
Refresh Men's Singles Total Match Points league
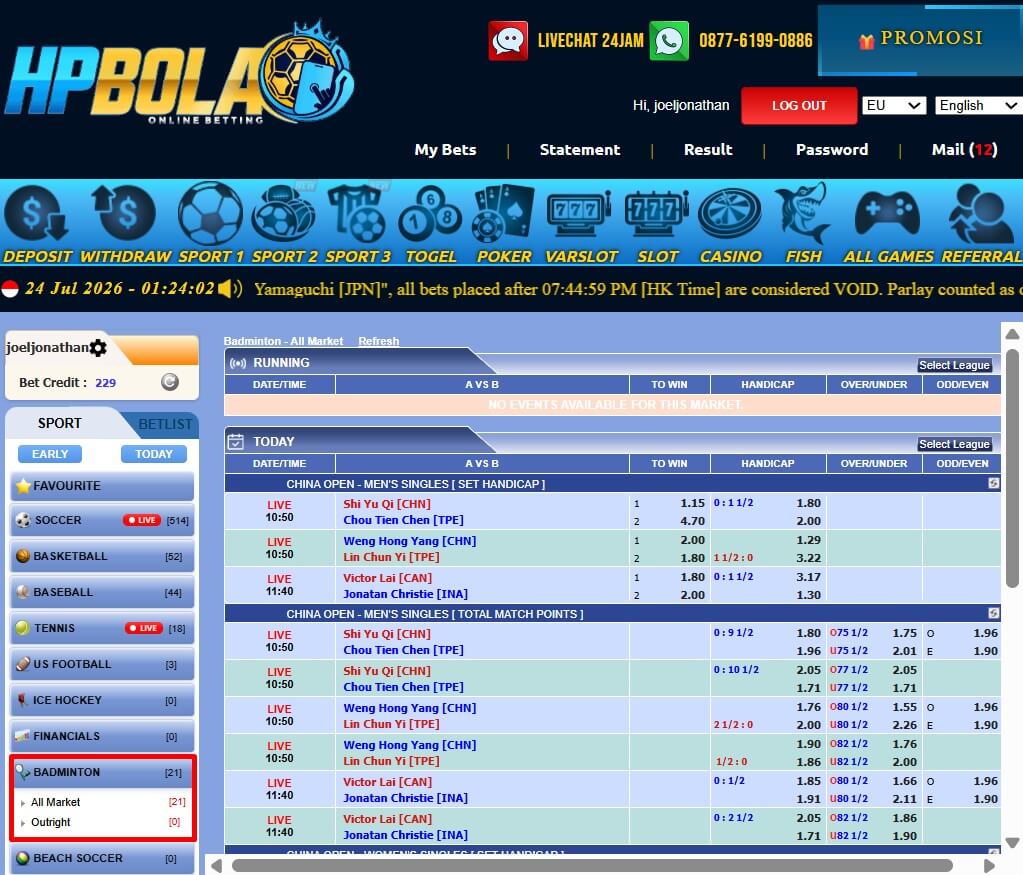point(993,613)
